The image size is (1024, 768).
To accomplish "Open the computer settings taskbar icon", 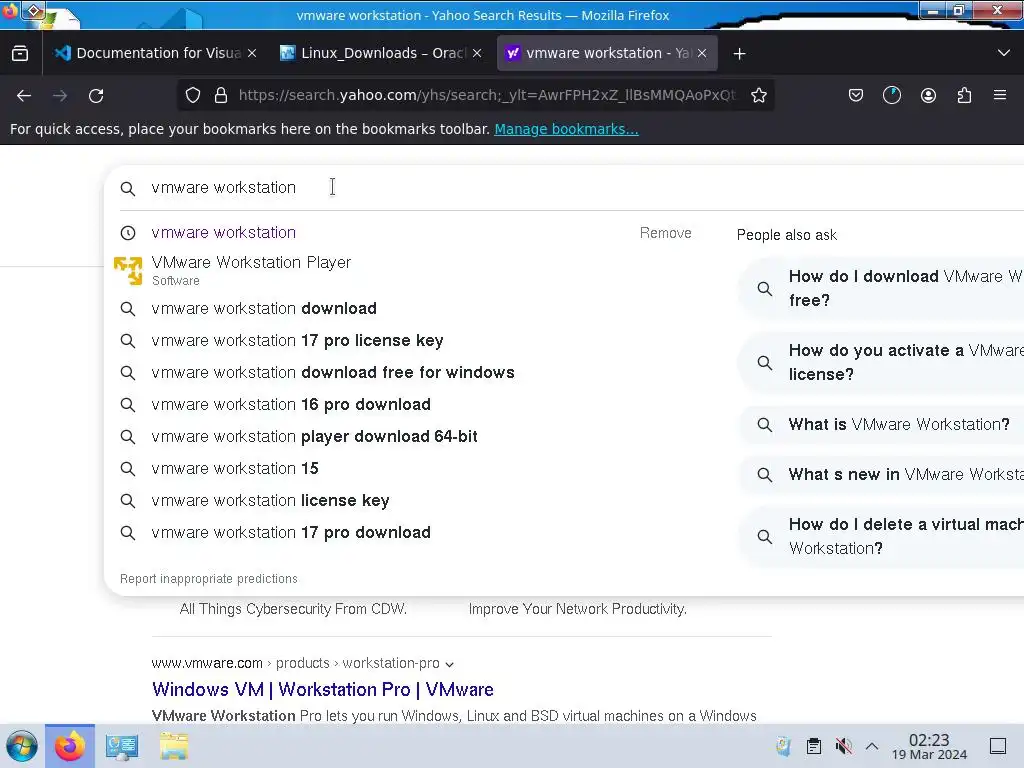I will click(x=122, y=746).
